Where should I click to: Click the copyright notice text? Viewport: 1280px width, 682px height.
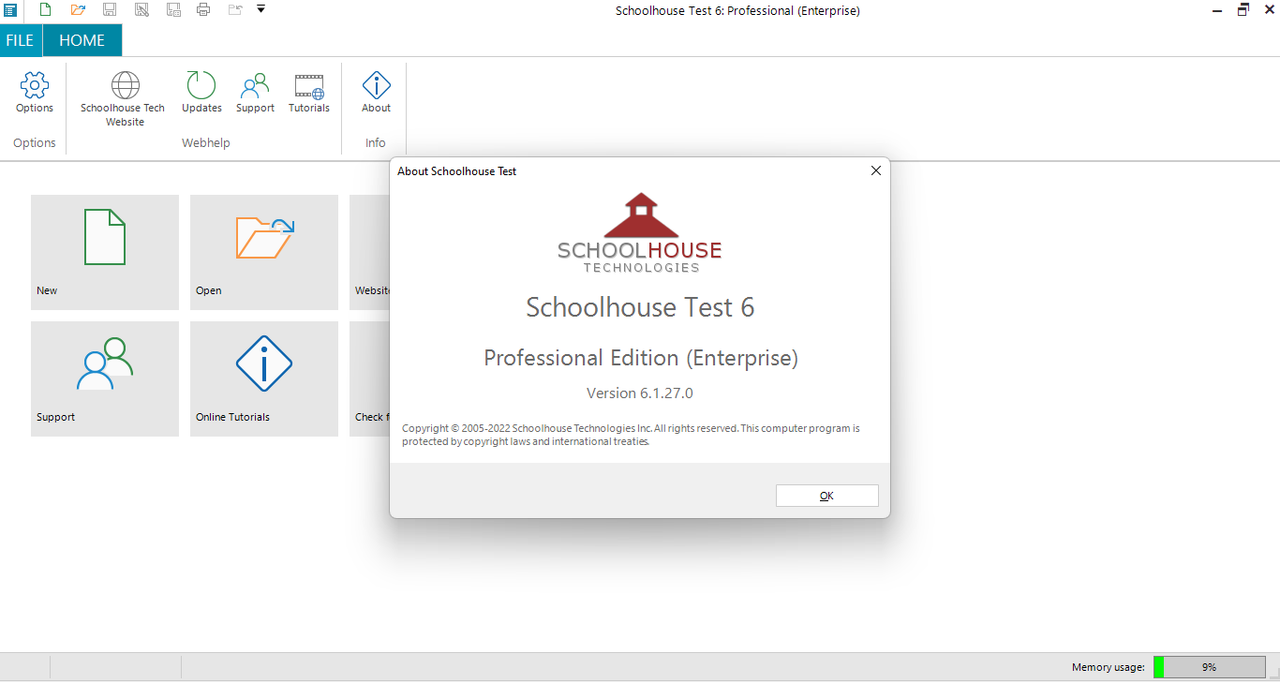pyautogui.click(x=631, y=434)
